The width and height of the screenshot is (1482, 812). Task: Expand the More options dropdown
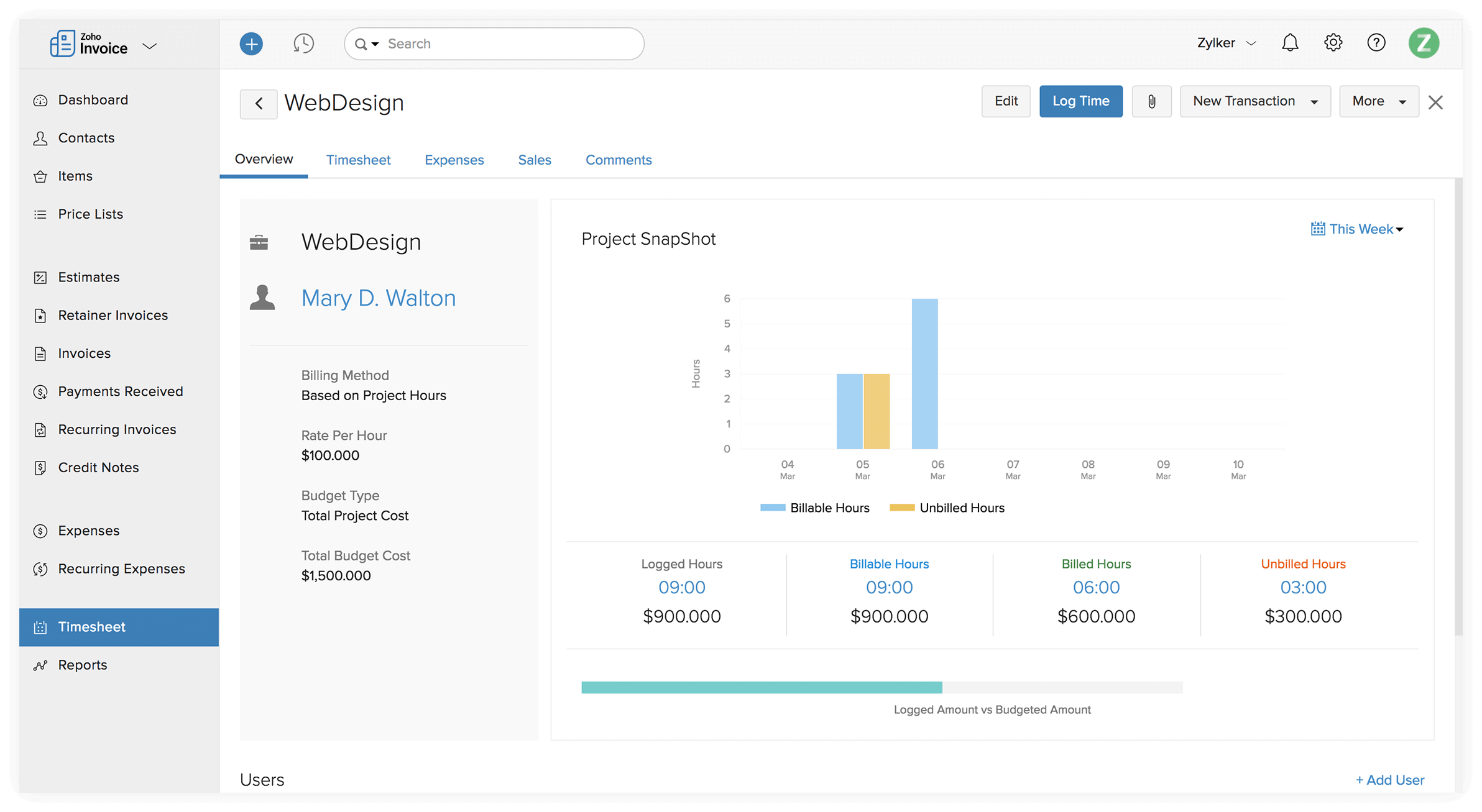(1378, 101)
